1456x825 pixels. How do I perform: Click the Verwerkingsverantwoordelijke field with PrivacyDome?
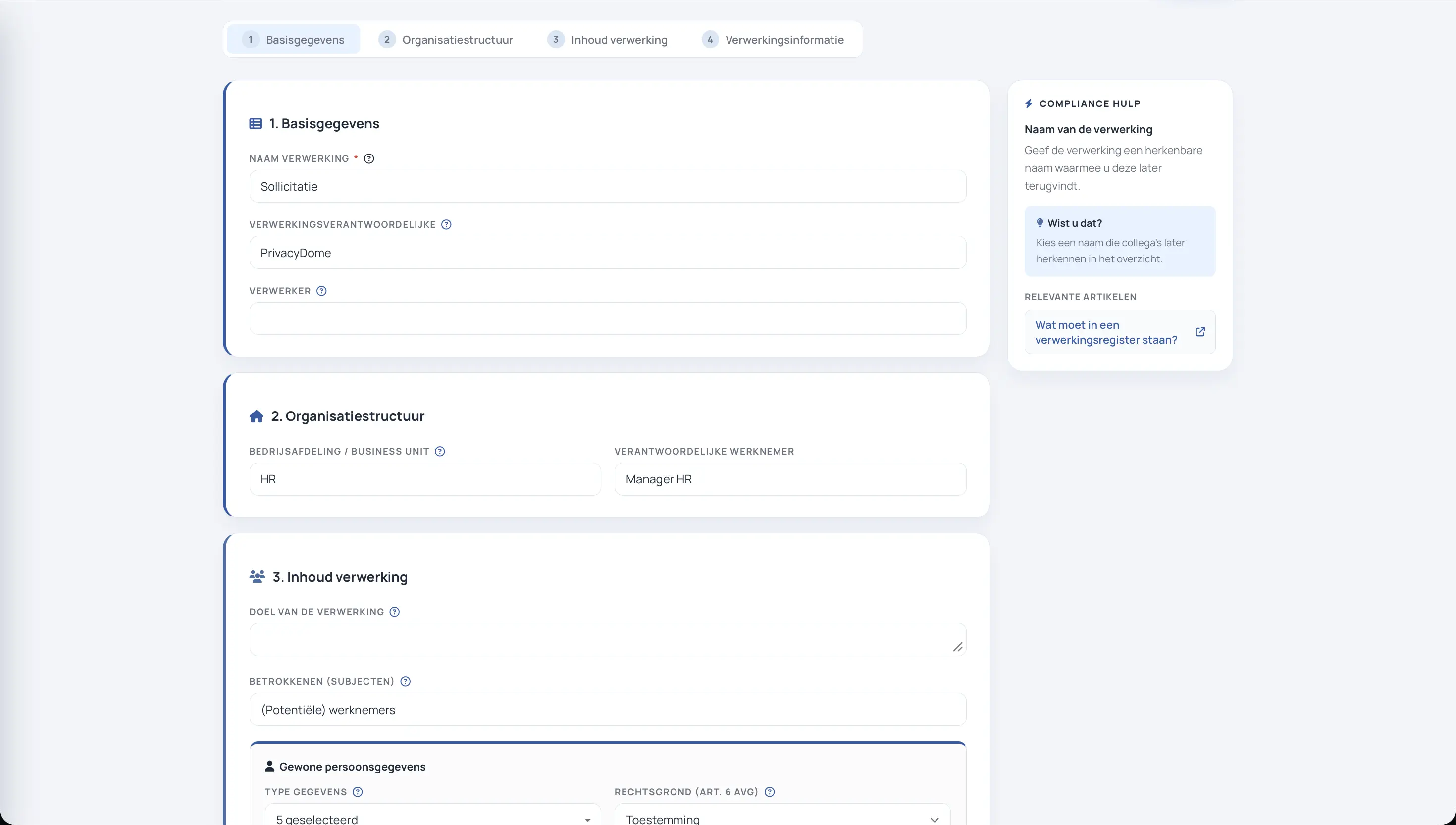coord(607,253)
